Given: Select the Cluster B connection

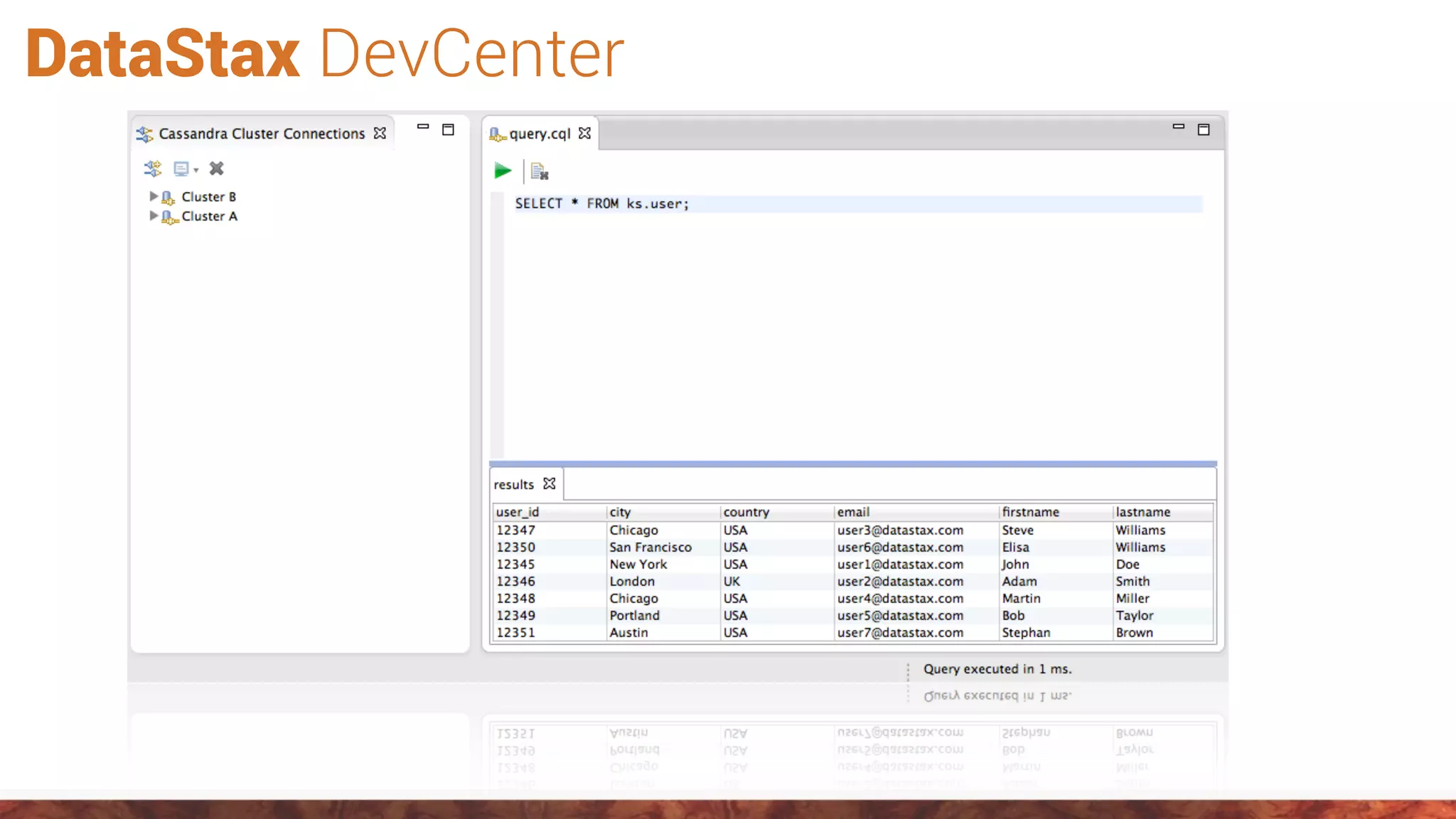Looking at the screenshot, I should [x=208, y=197].
